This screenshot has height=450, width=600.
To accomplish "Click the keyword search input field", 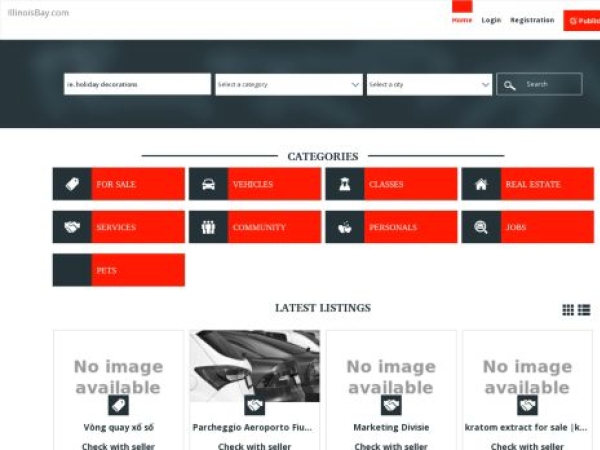I will click(137, 85).
